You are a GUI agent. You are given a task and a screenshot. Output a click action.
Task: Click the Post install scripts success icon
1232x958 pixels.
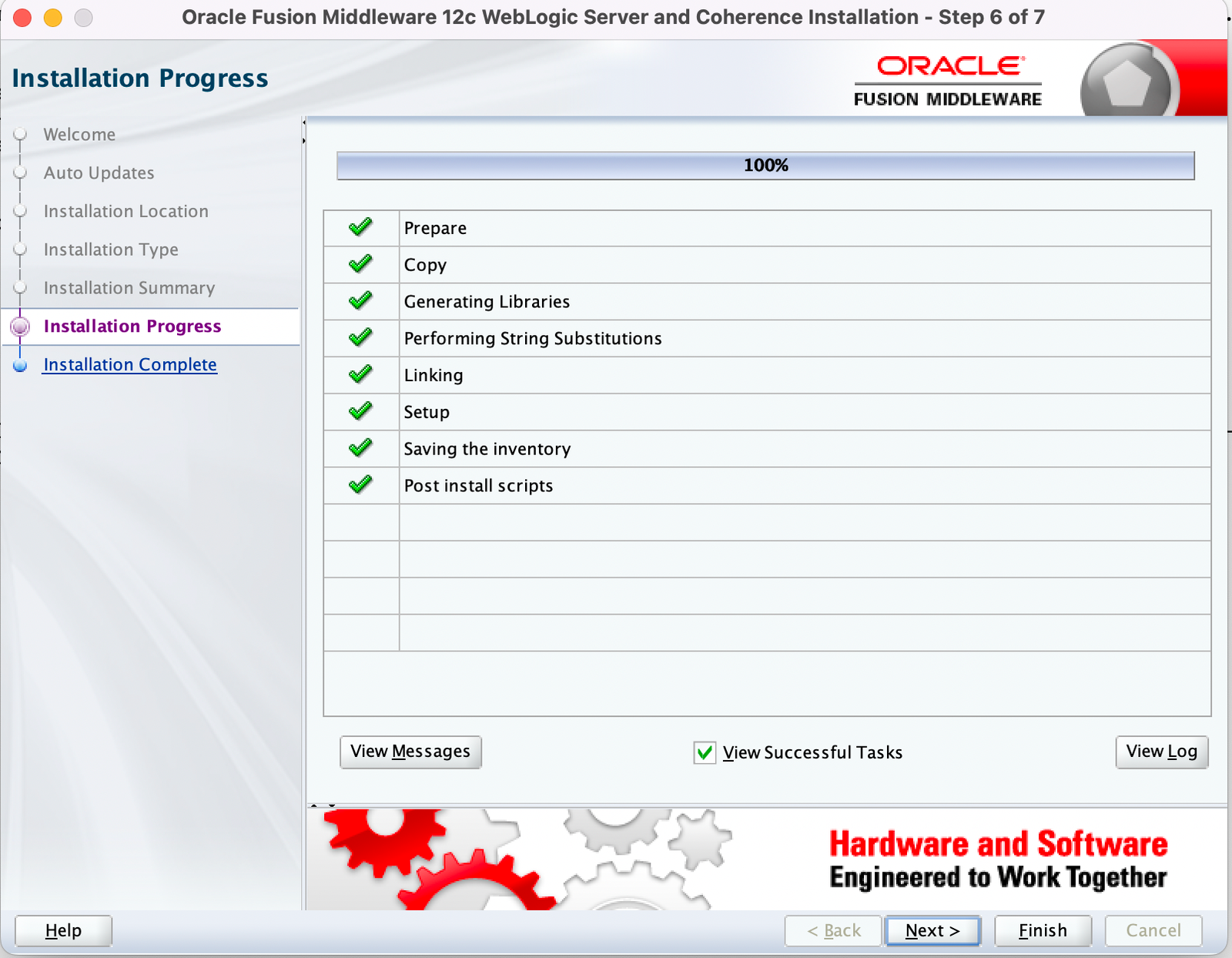coord(360,485)
